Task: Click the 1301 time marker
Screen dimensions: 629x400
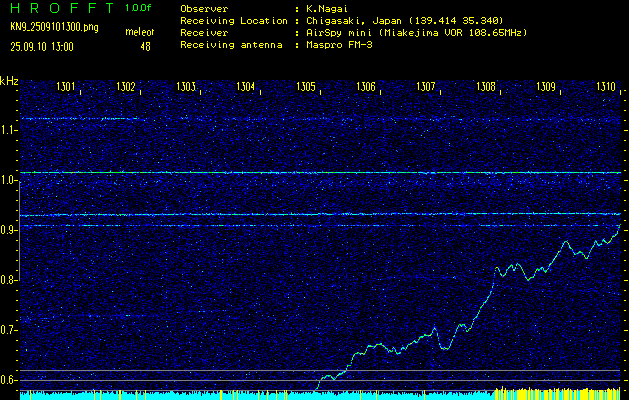Action: point(65,86)
